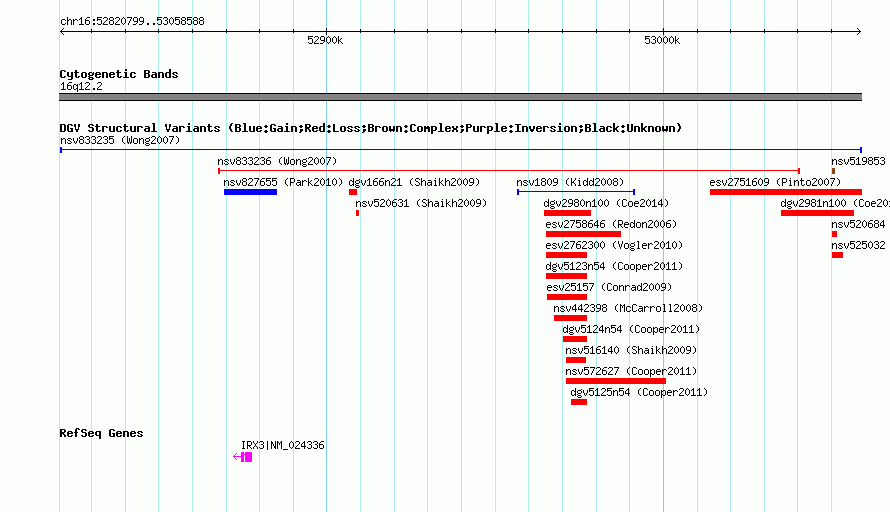Screen dimensions: 890x512
Task: Click the RefSeq Genes track title
Action: point(101,433)
